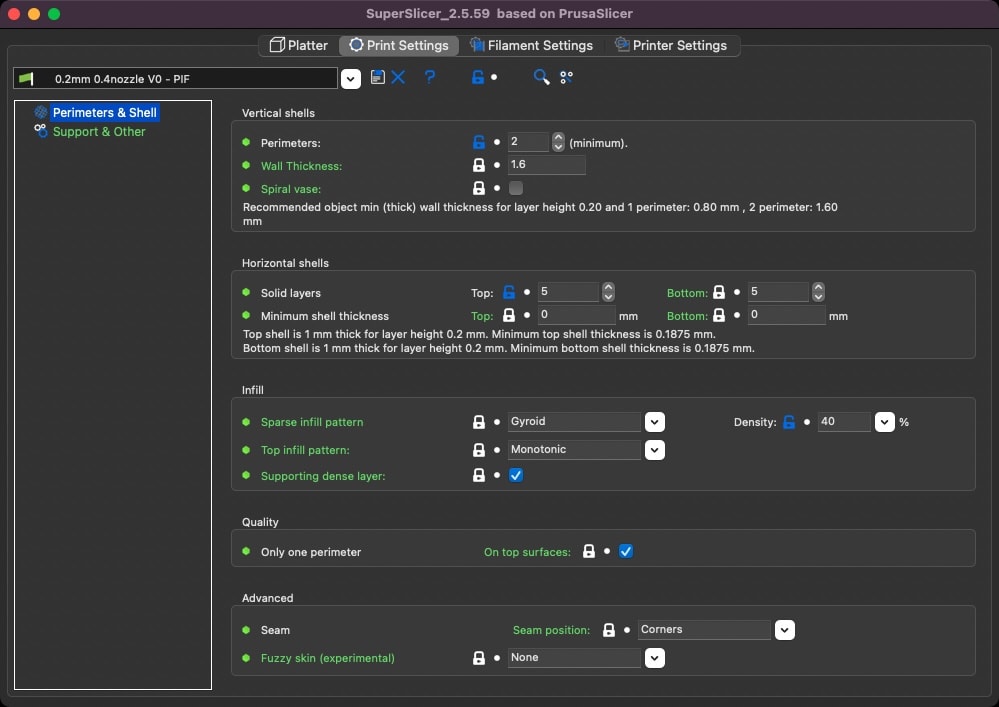Image resolution: width=999 pixels, height=707 pixels.
Task: Click the On top surfaces lock icon
Action: pos(589,552)
